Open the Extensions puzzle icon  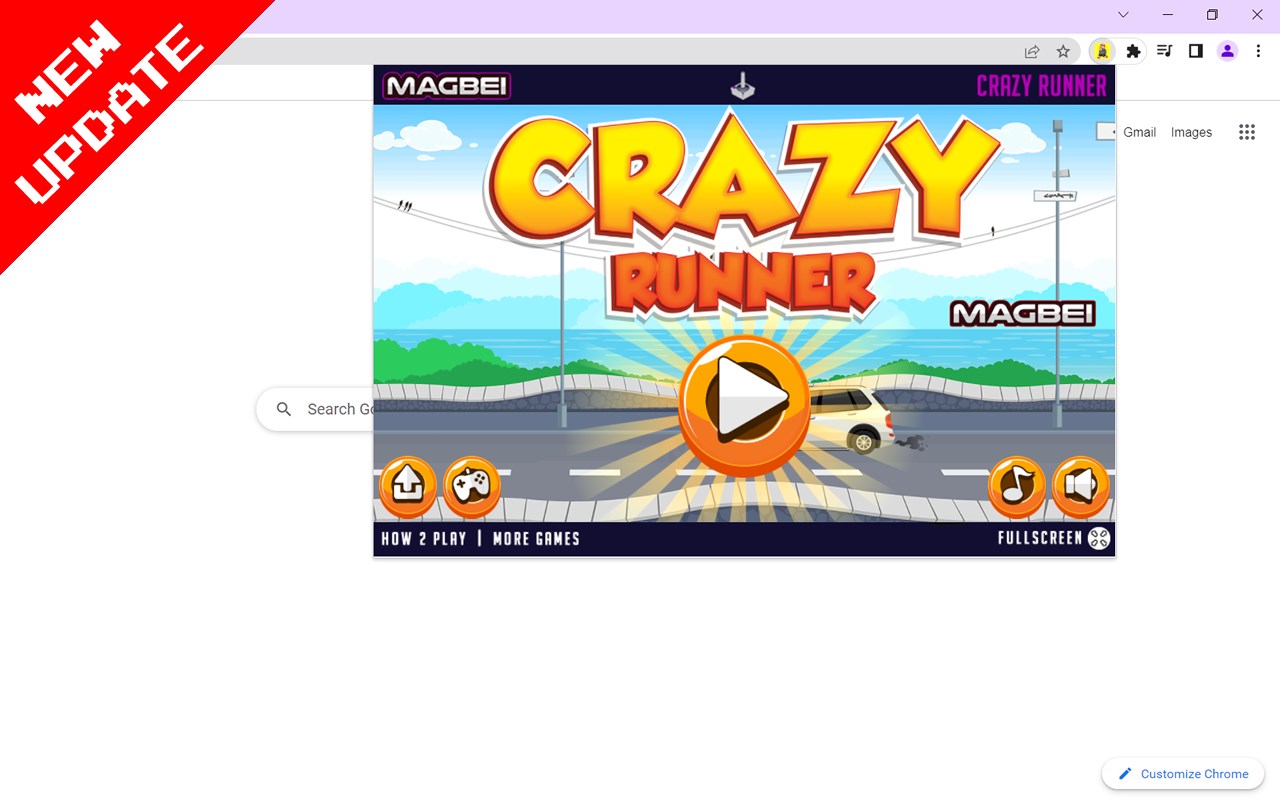(x=1133, y=51)
